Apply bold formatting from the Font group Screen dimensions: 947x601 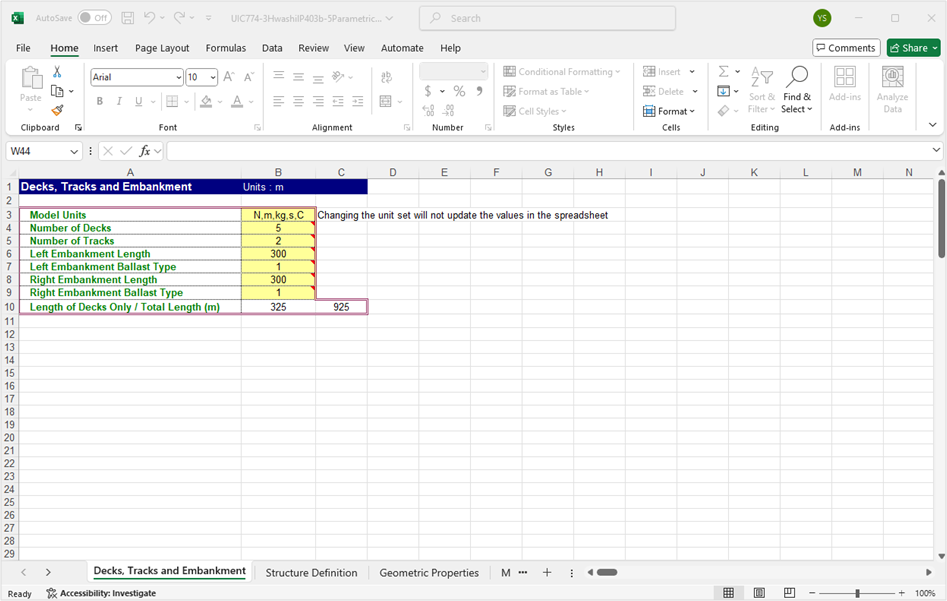coord(98,101)
